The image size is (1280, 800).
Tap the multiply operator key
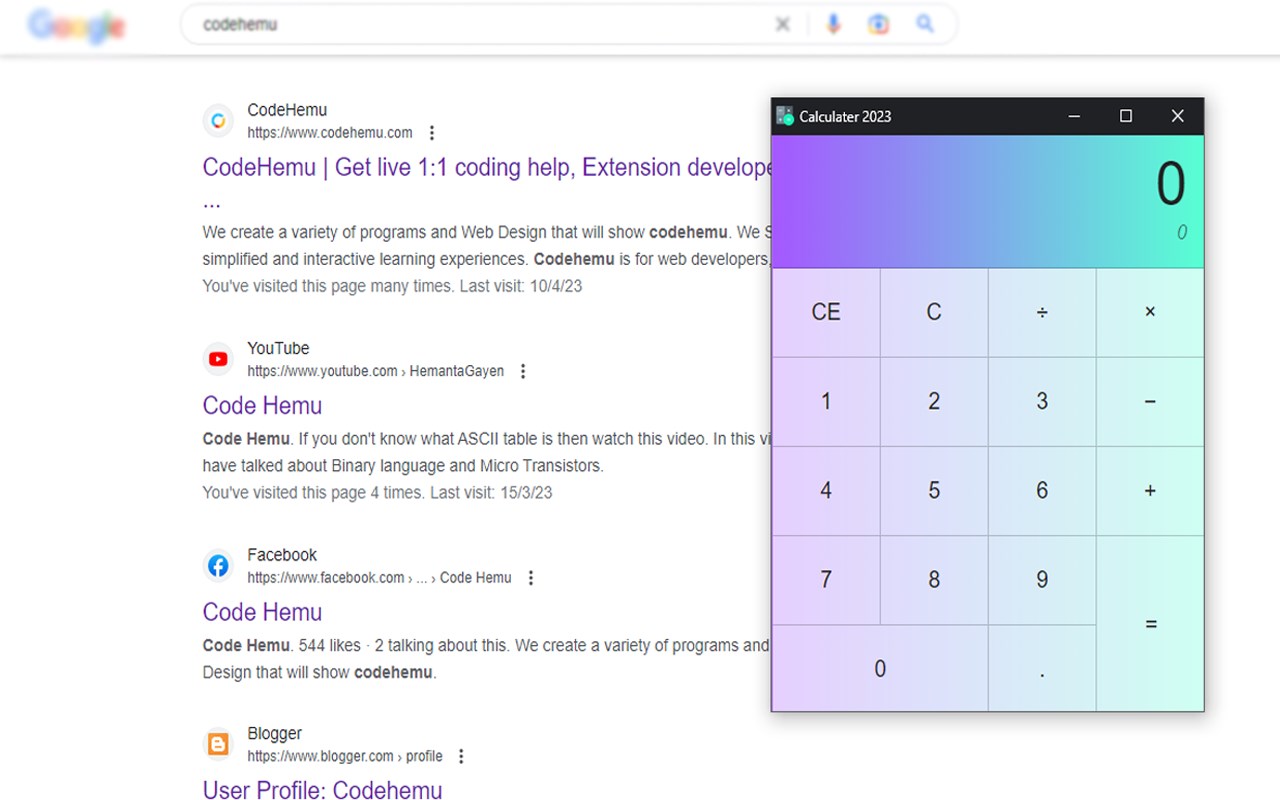pos(1150,312)
